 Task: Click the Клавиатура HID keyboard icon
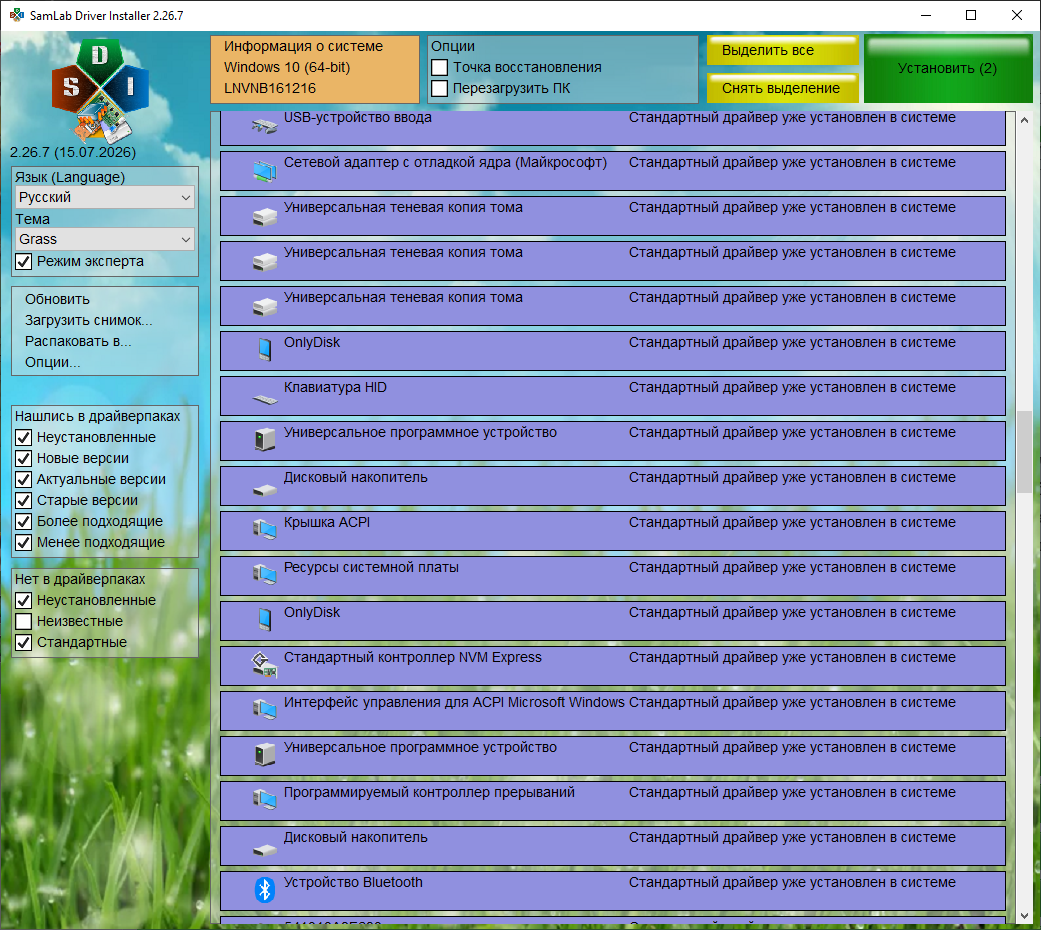264,398
